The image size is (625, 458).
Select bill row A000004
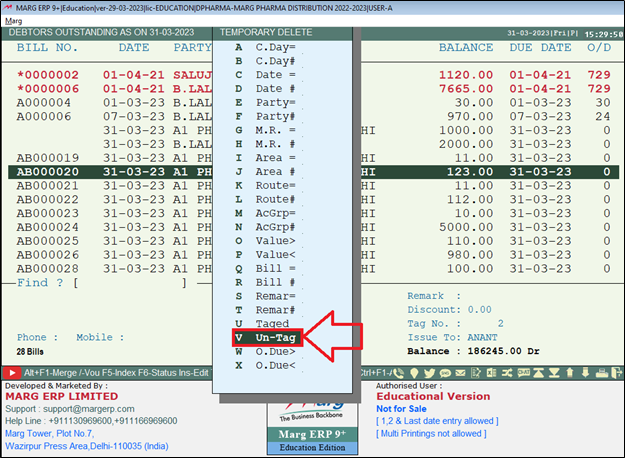[313, 102]
